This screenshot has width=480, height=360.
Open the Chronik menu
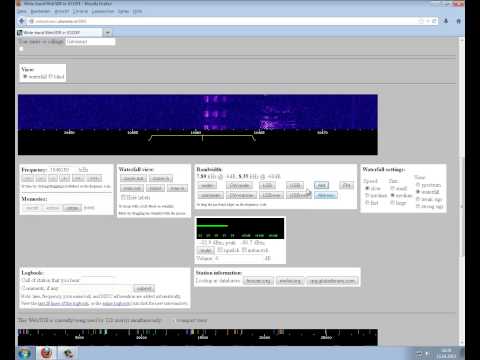80,11
